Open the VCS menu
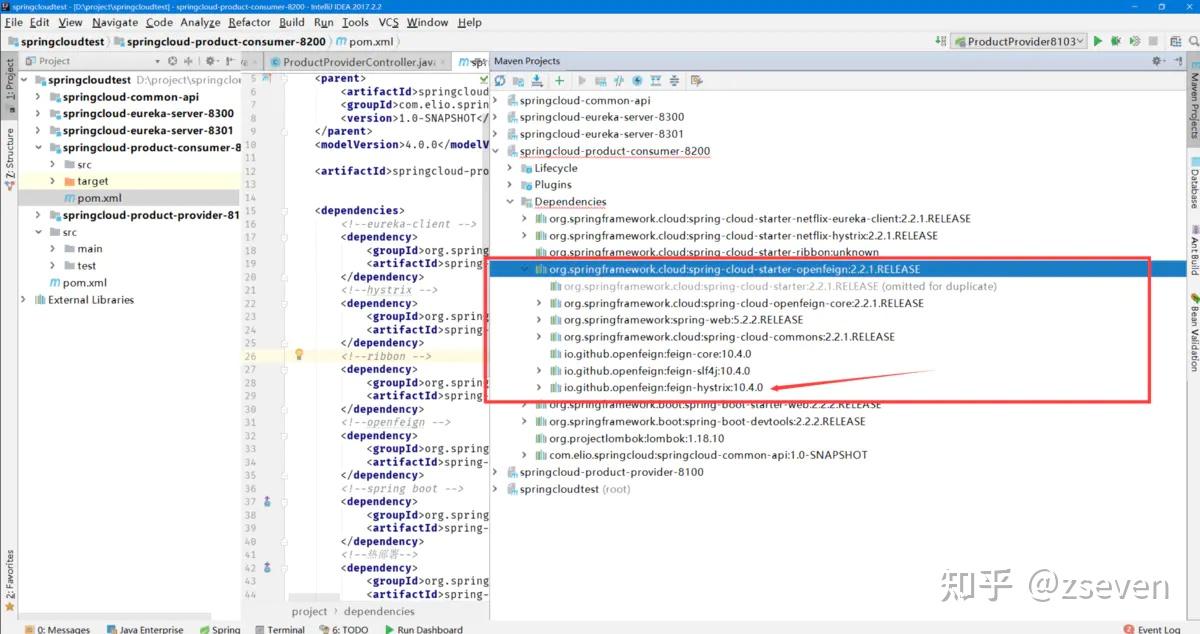Screen dimensions: 1200x634 tap(388, 22)
